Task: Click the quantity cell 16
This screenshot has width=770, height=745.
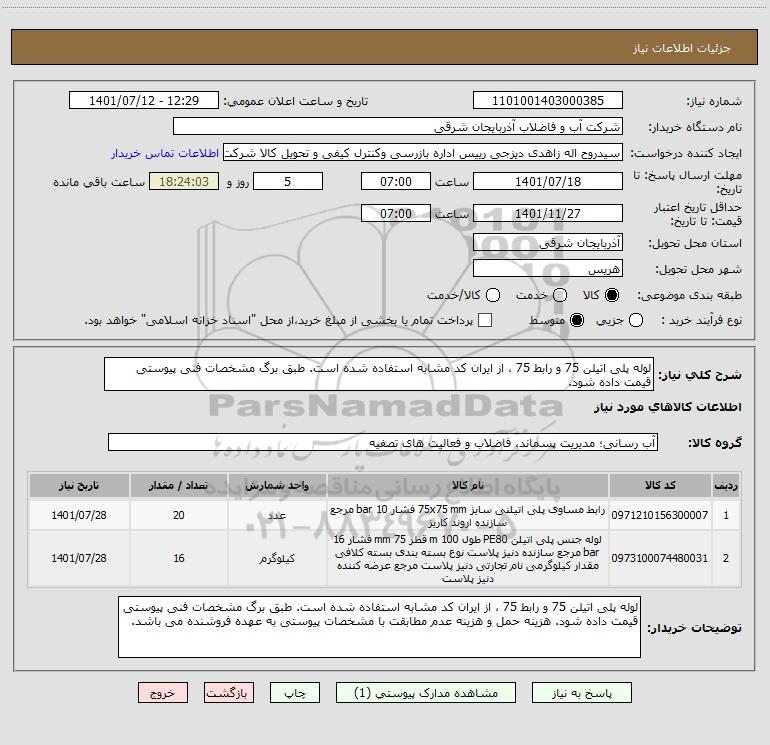Action: (x=179, y=558)
